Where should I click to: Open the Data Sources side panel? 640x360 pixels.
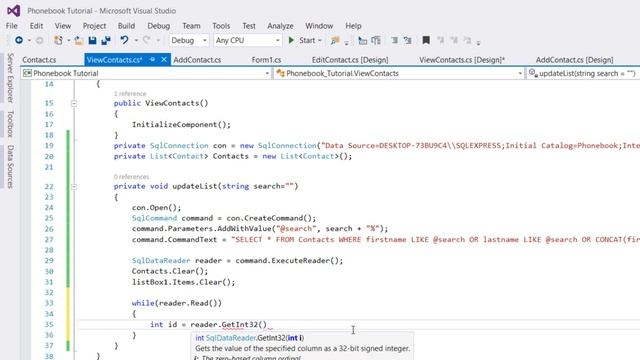(11, 167)
